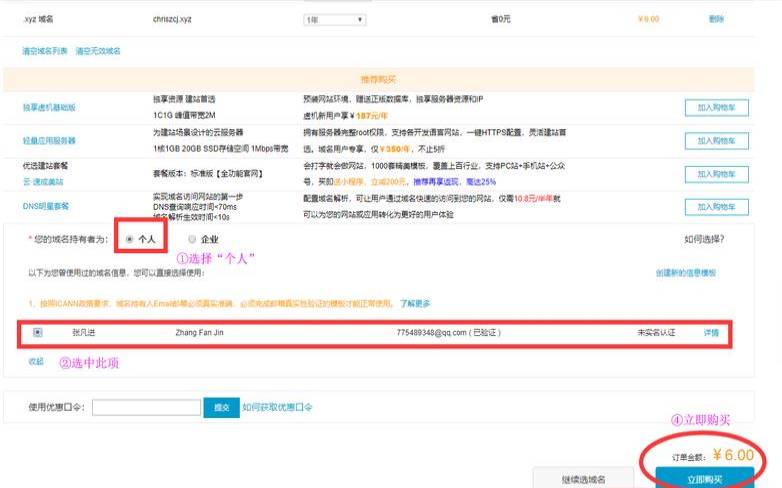Add 独享虚机基础版 to cart via 加入购物车
This screenshot has width=782, height=488.
click(x=717, y=108)
